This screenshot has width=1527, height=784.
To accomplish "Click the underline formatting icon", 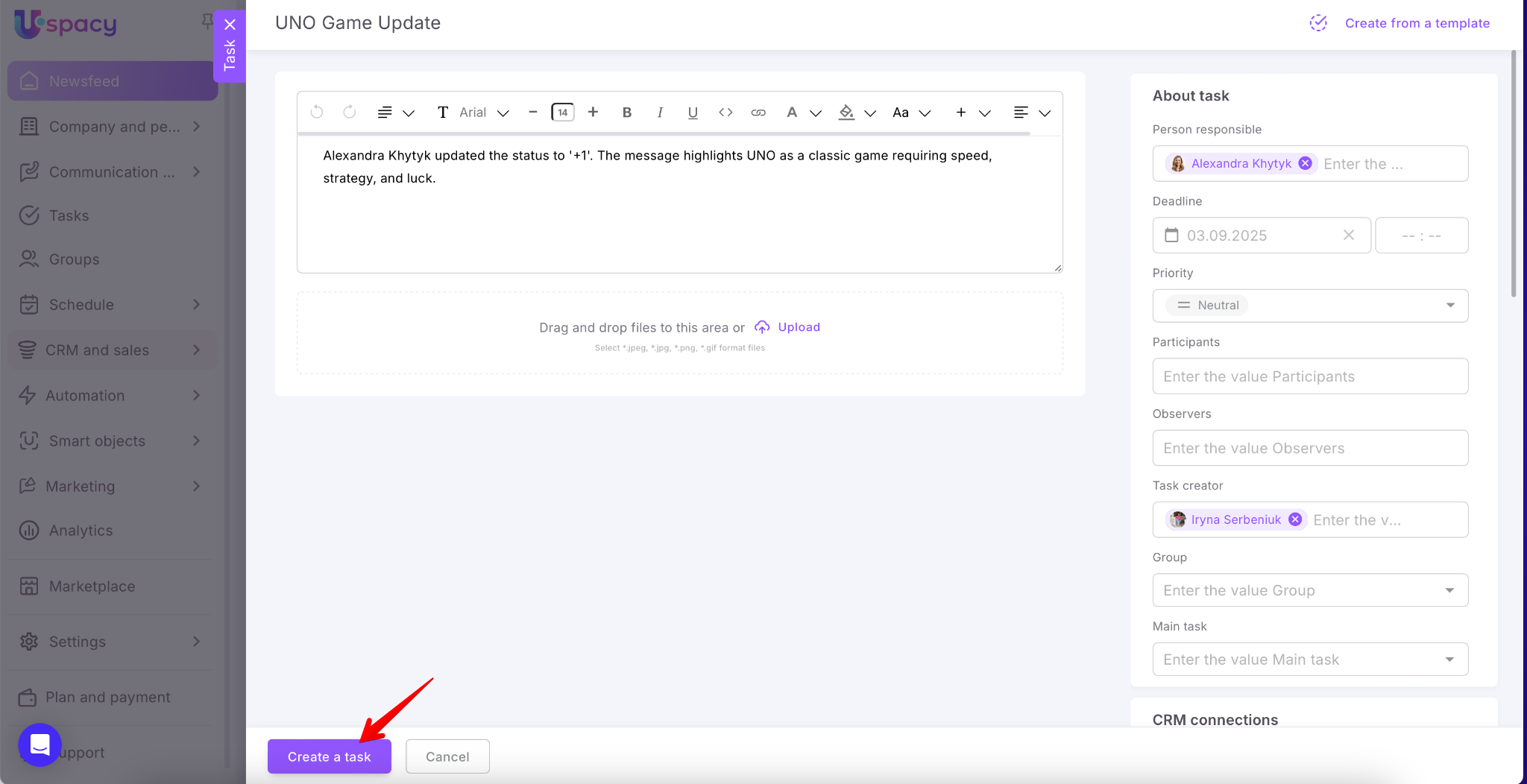I will click(x=692, y=113).
